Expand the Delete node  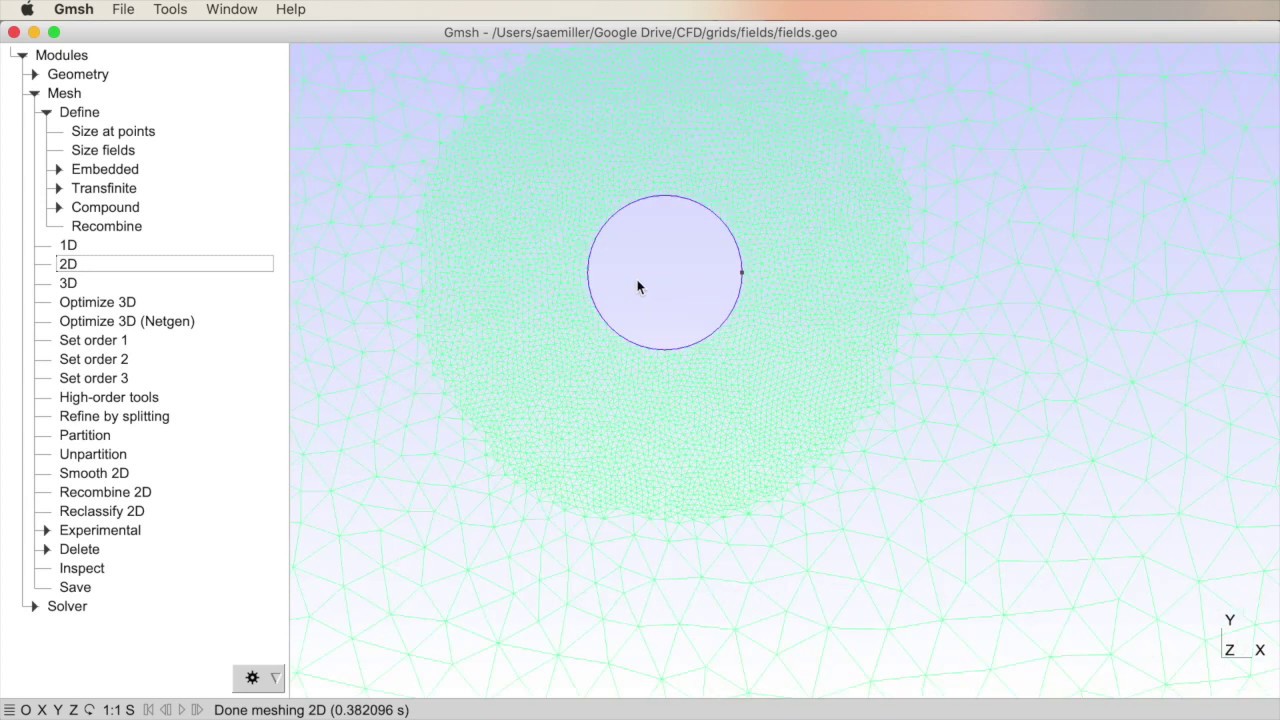[46, 549]
